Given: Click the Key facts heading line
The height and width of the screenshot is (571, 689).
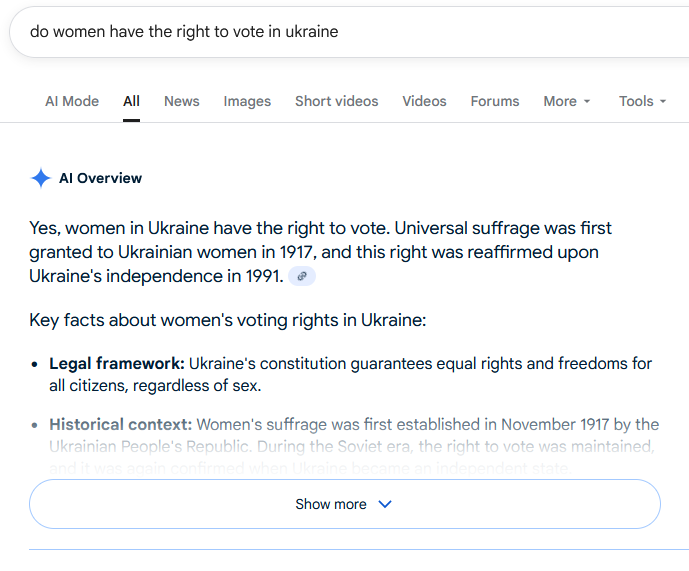Looking at the screenshot, I should tap(228, 320).
